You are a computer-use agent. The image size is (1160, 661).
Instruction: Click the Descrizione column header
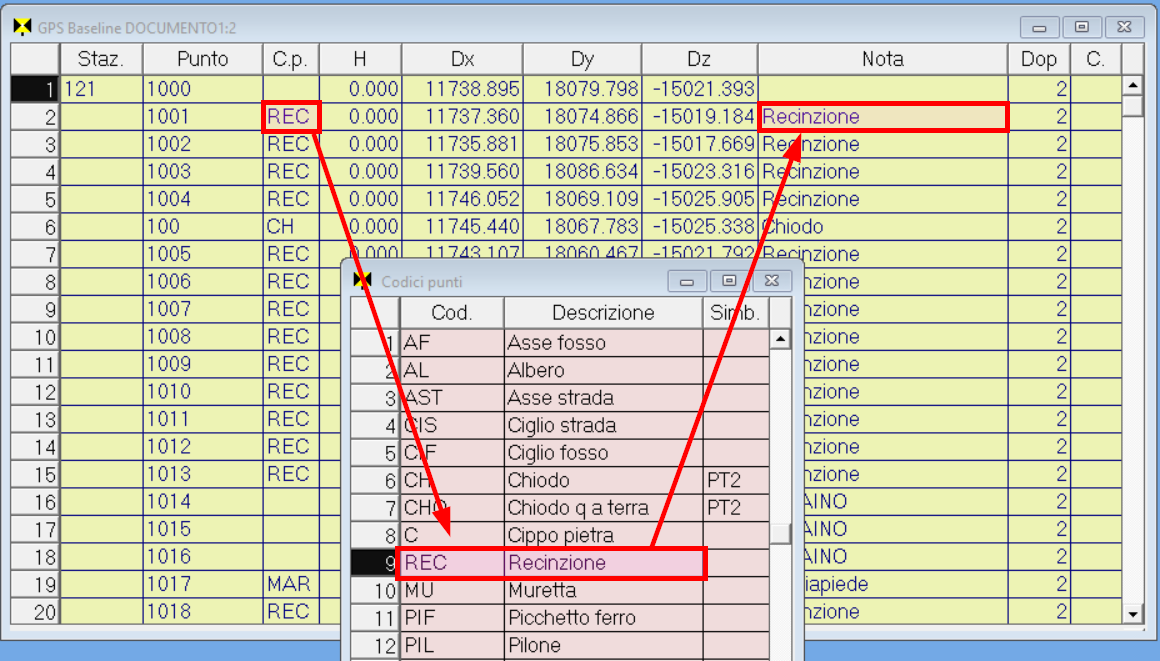603,313
